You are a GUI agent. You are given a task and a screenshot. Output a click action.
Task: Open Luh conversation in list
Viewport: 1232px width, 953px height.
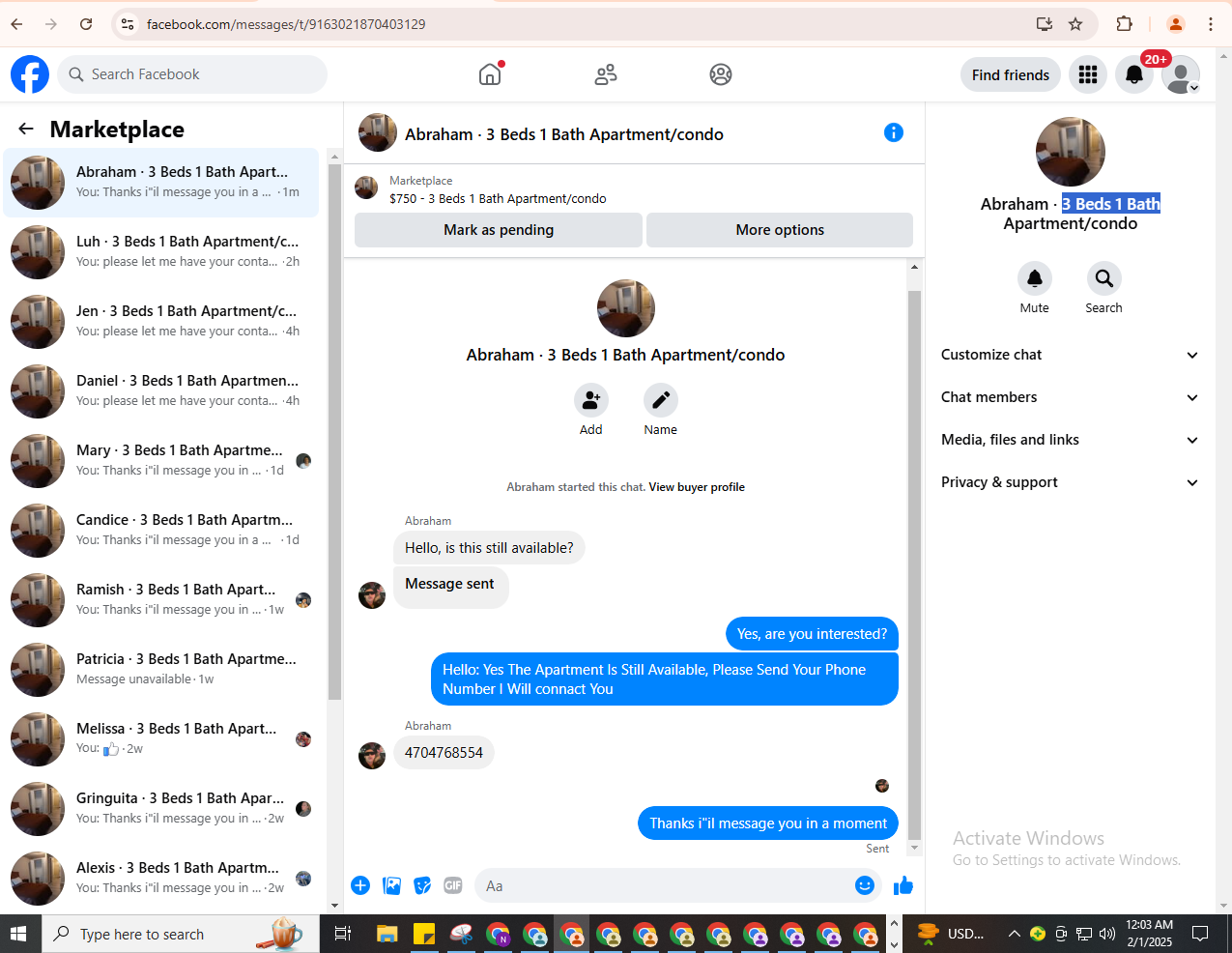[161, 252]
